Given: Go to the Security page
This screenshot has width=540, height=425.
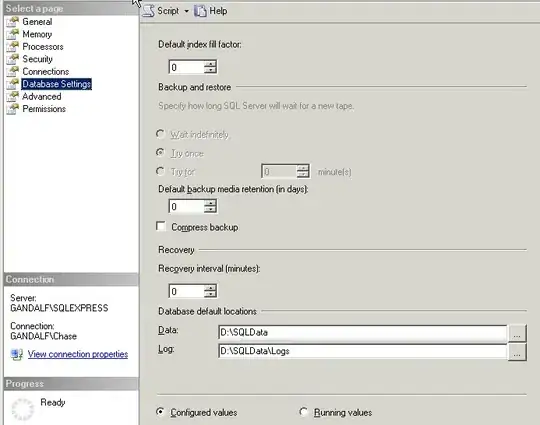Looking at the screenshot, I should pyautogui.click(x=37, y=59).
